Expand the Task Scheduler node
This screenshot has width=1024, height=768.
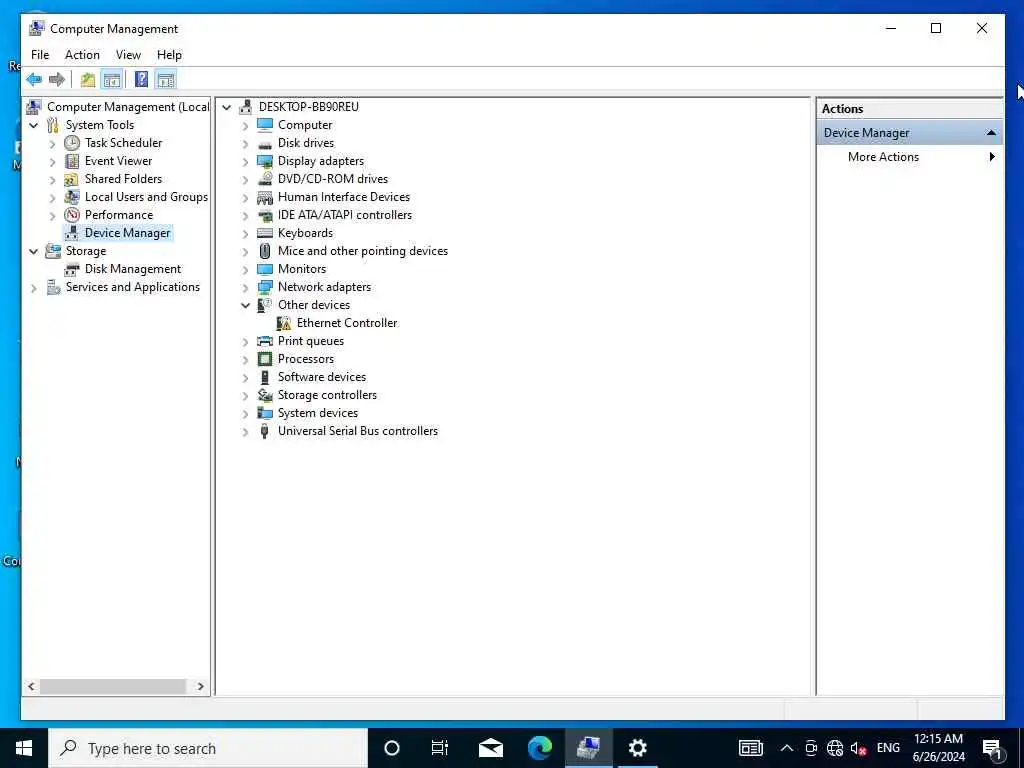pos(53,143)
